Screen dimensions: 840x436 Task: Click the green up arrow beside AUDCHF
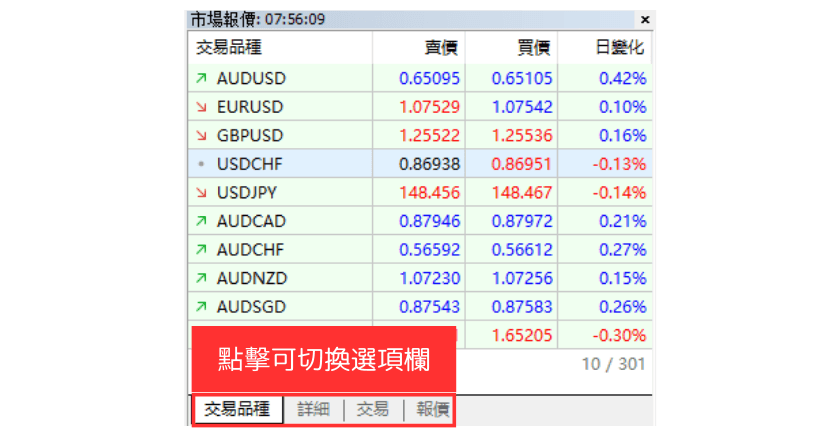click(x=201, y=250)
